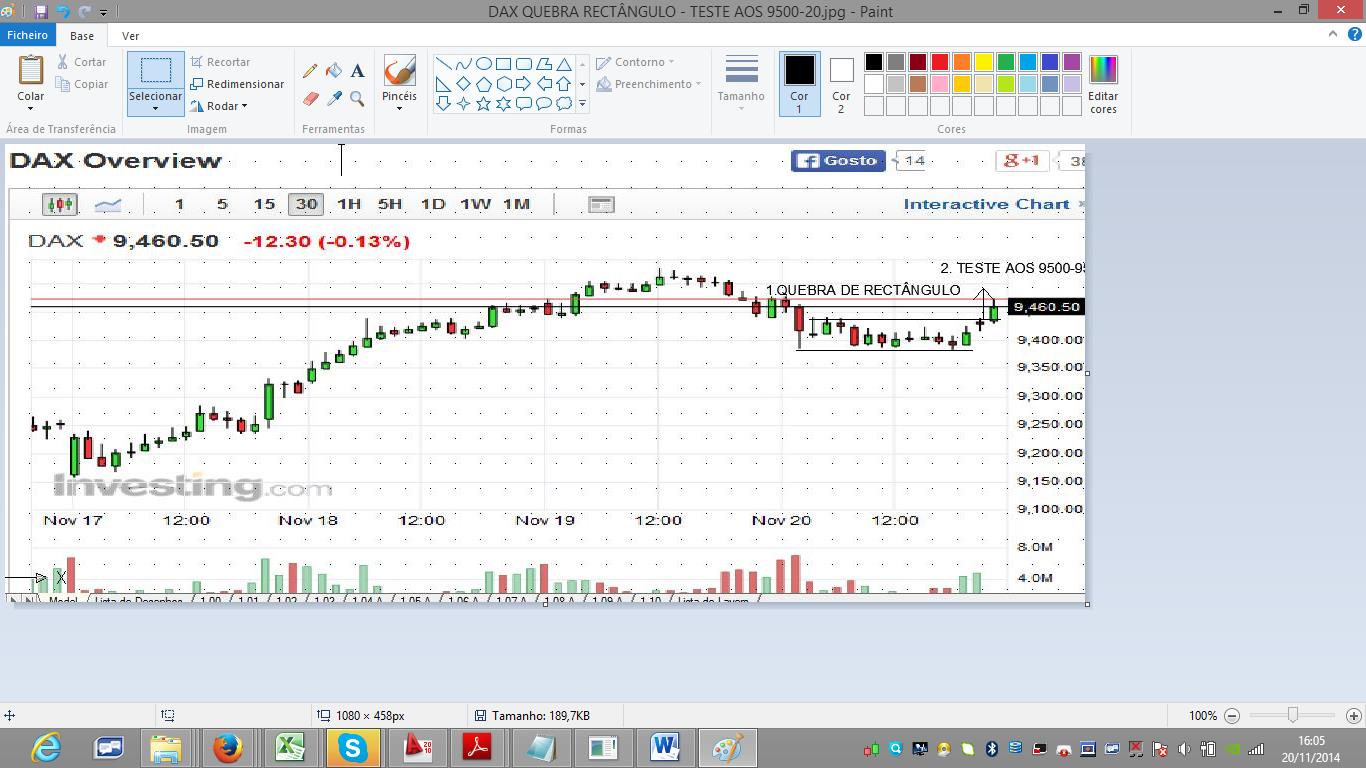
Task: Open Internet Explorer from the taskbar
Action: click(x=46, y=747)
